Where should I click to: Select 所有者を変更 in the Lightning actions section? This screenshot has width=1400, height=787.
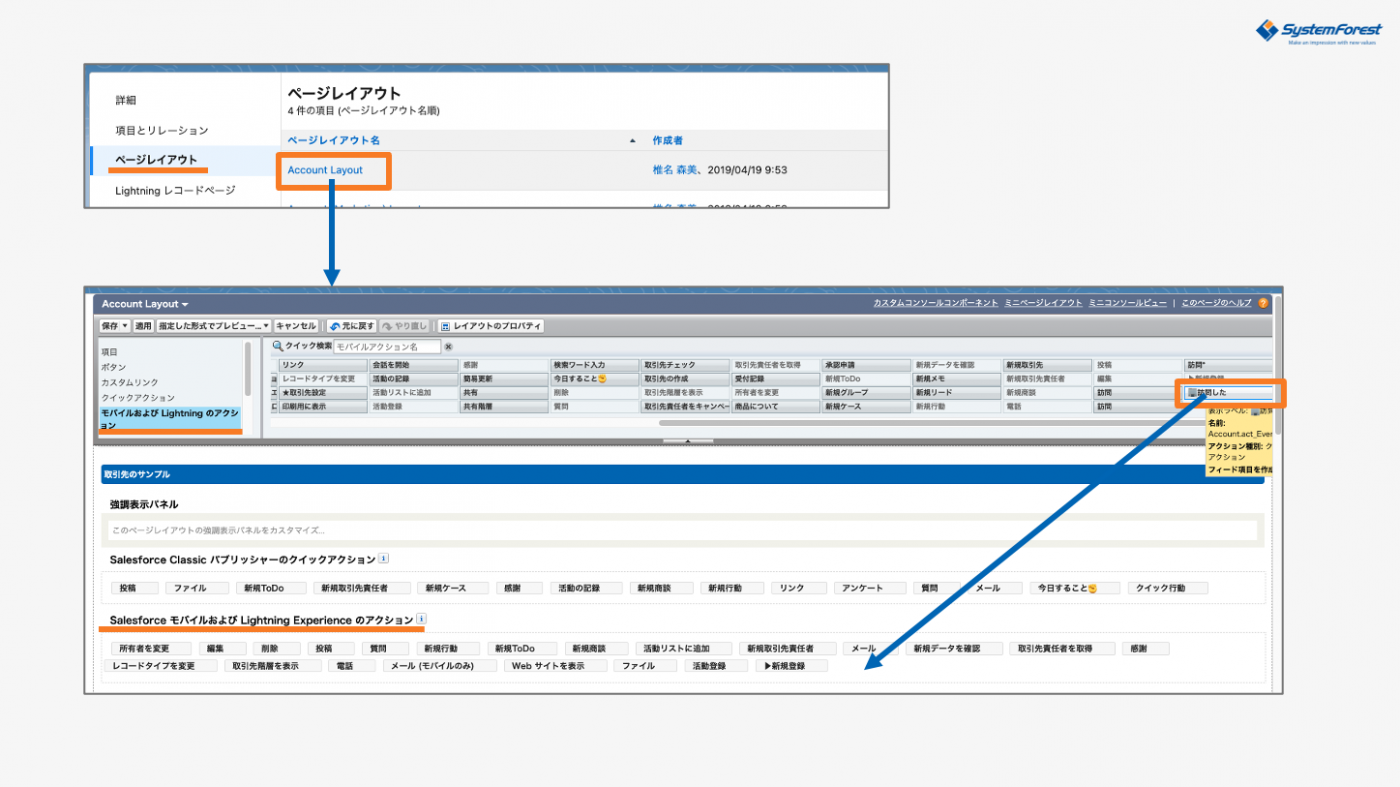[151, 649]
